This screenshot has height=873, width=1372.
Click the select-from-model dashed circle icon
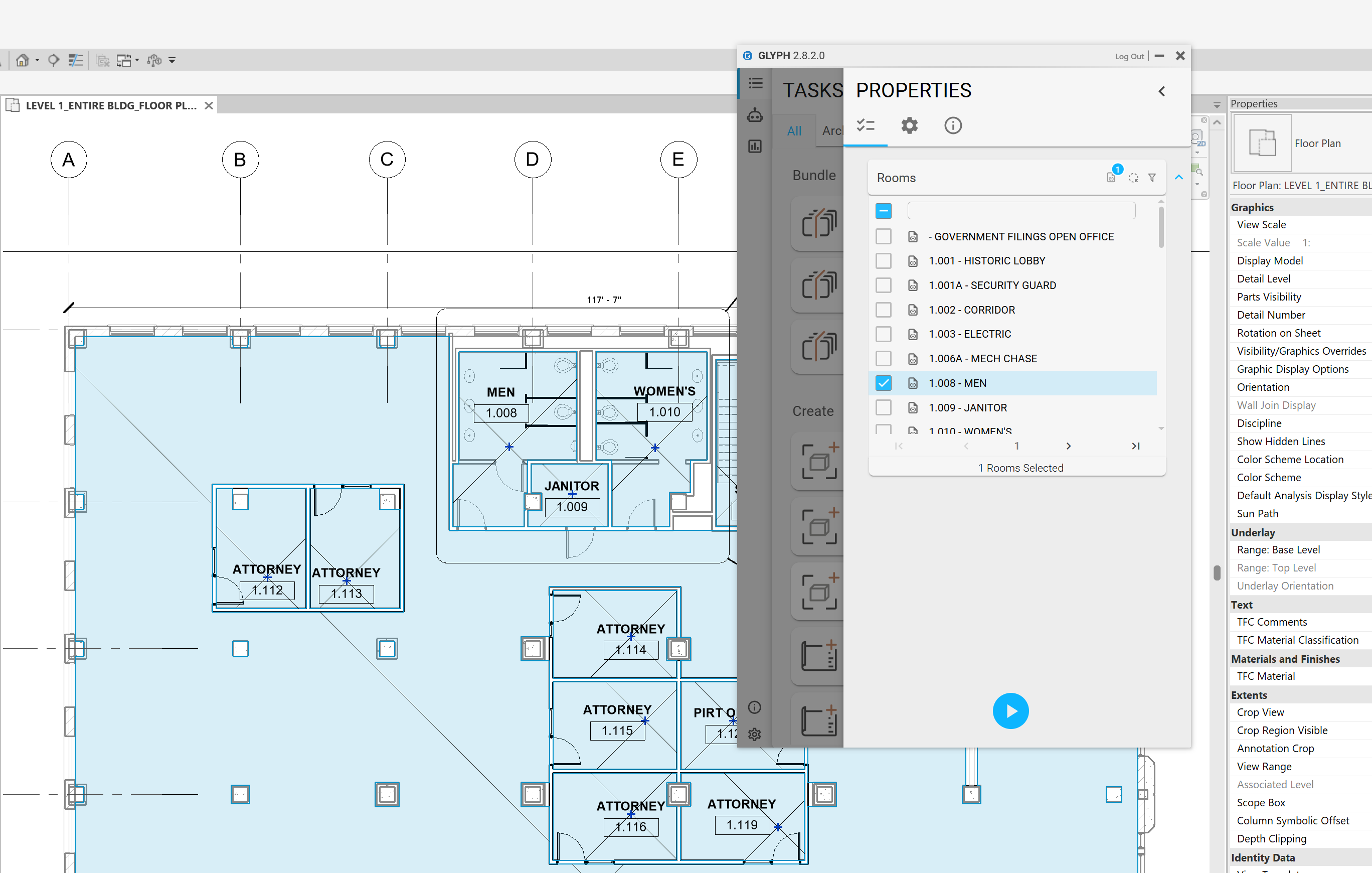(1133, 178)
